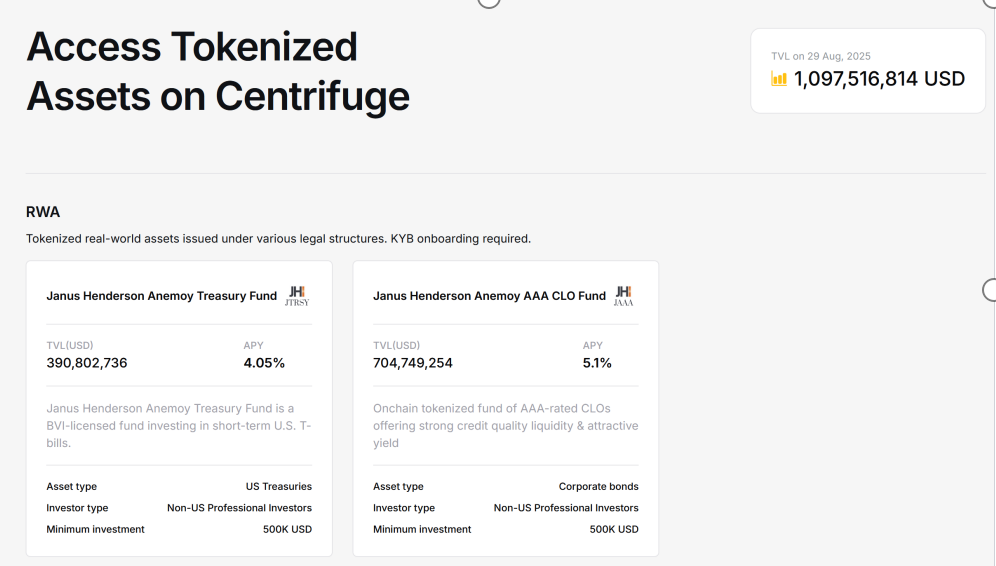Click the yellow TVL bar chart icon
This screenshot has height=566, width=996.
[x=779, y=79]
